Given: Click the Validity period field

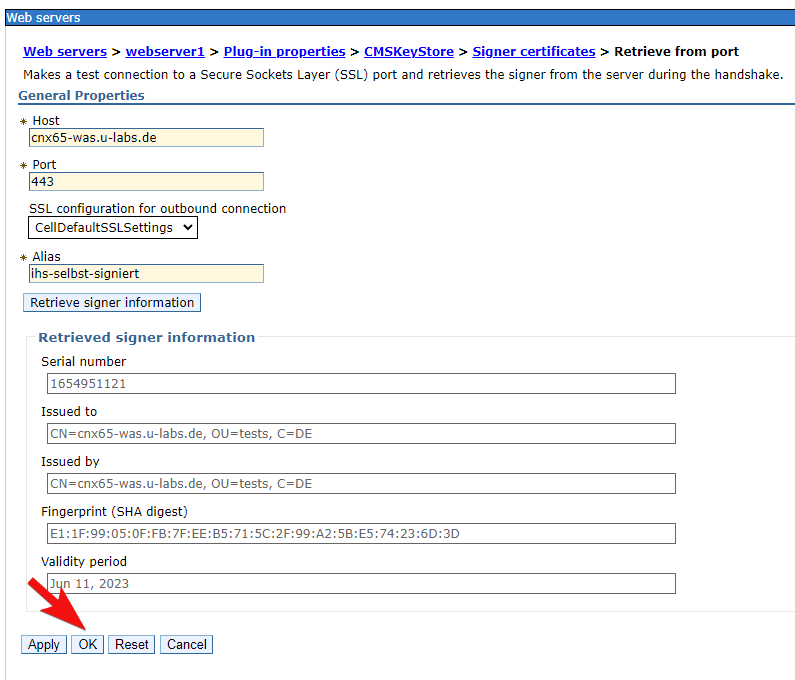Looking at the screenshot, I should click(x=360, y=584).
